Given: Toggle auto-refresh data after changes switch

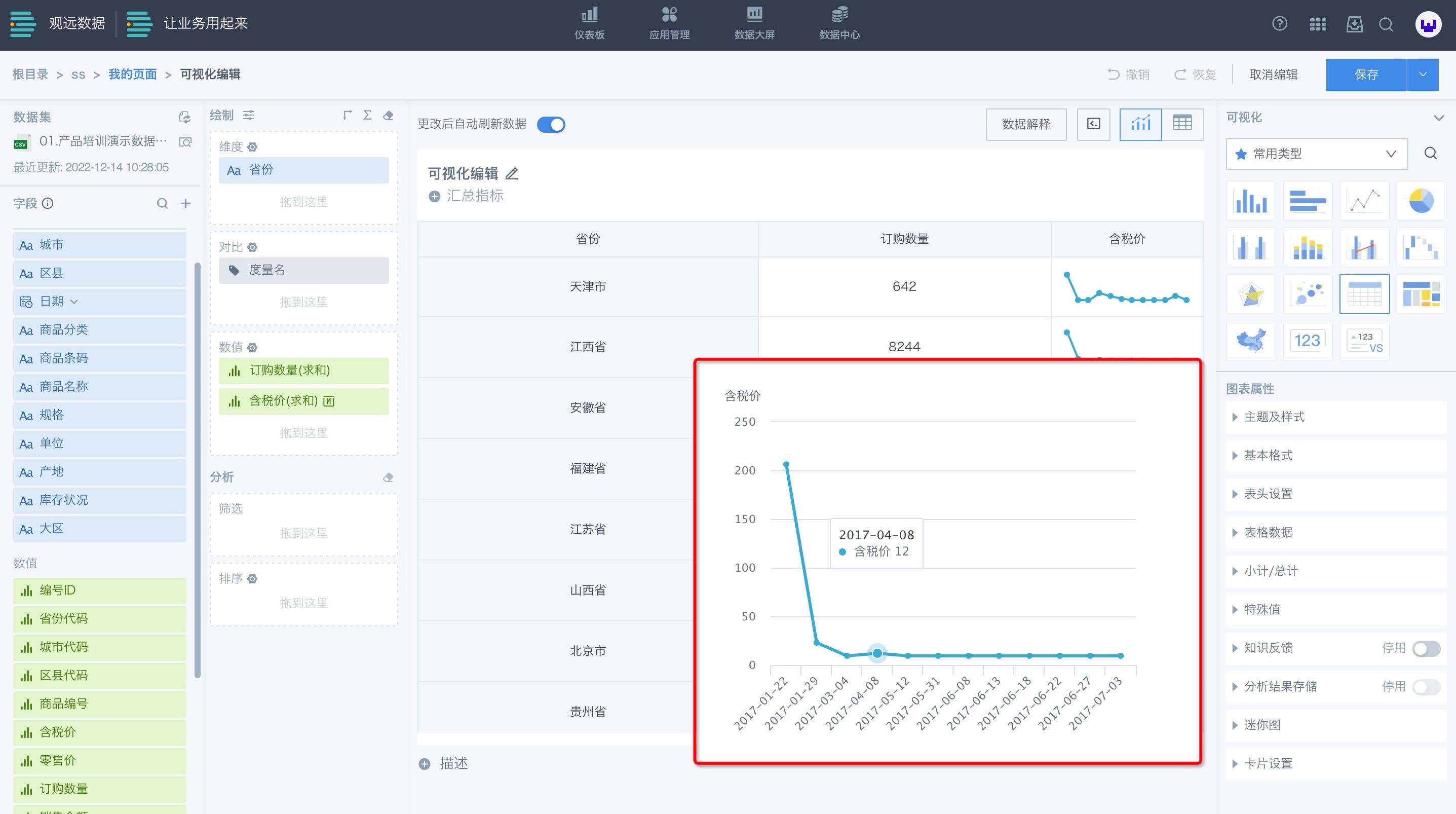Looking at the screenshot, I should 551,125.
